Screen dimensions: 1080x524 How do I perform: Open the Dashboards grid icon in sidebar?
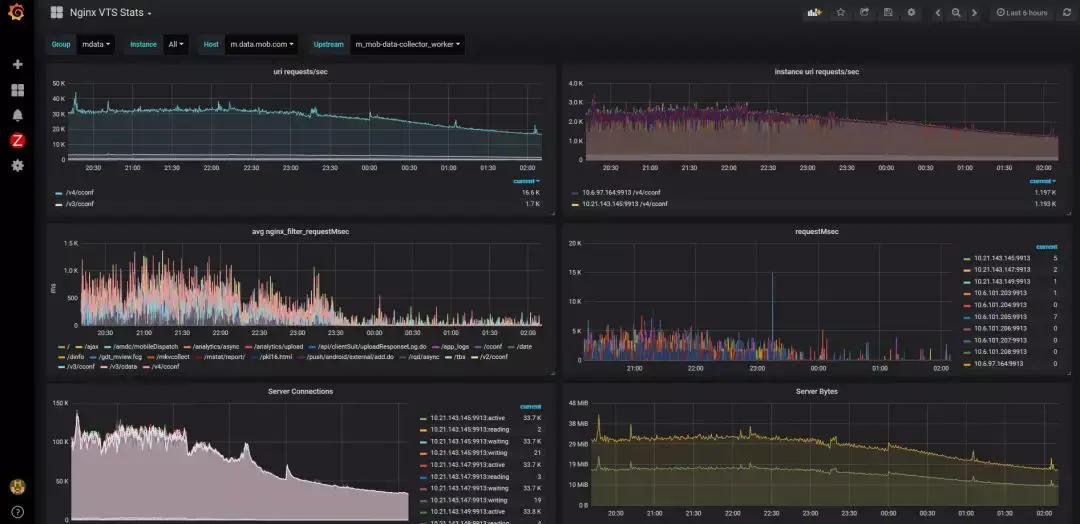(18, 90)
